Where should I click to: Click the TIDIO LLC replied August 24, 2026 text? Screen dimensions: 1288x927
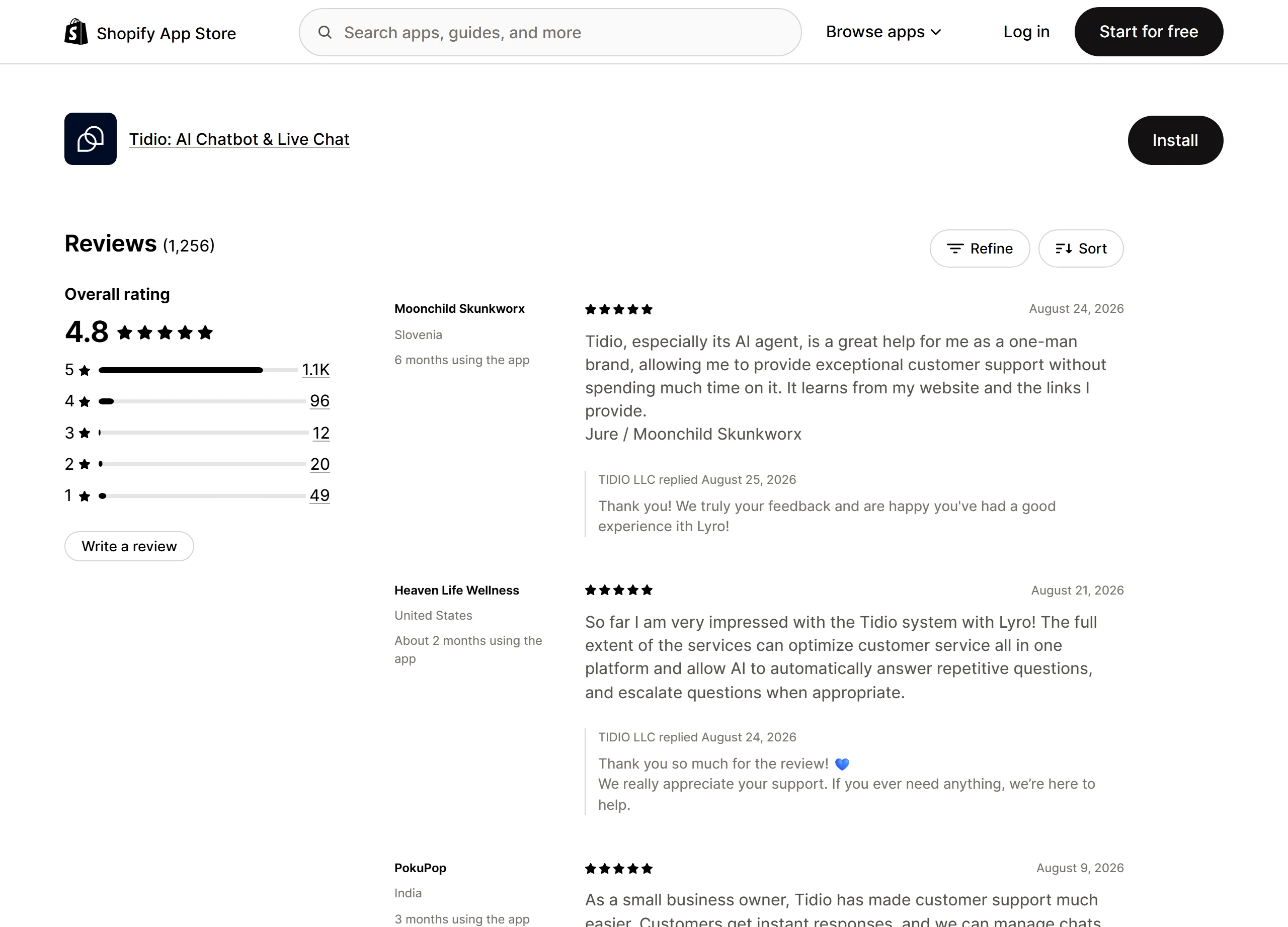click(697, 737)
